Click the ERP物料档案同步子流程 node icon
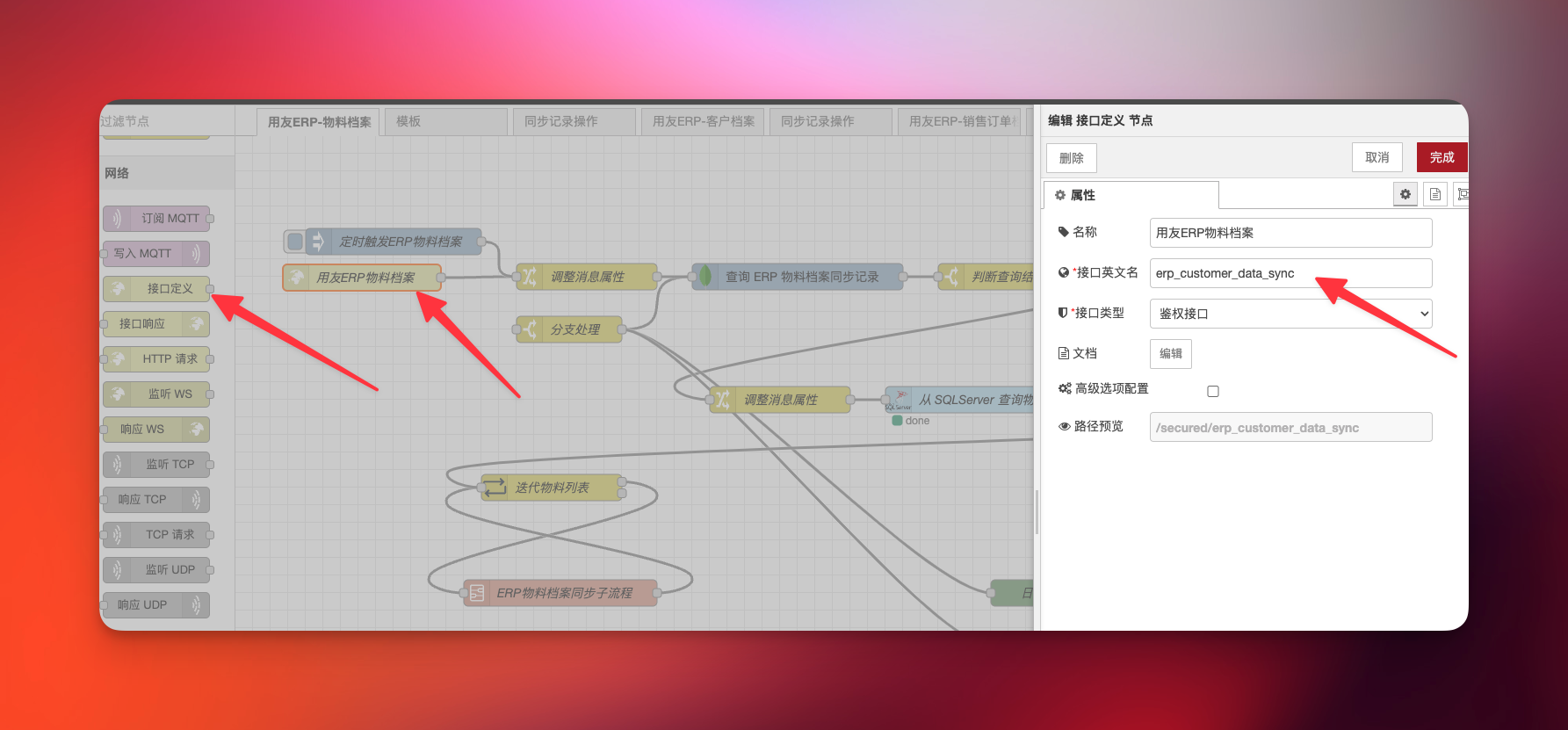This screenshot has width=1568, height=730. pos(477,593)
